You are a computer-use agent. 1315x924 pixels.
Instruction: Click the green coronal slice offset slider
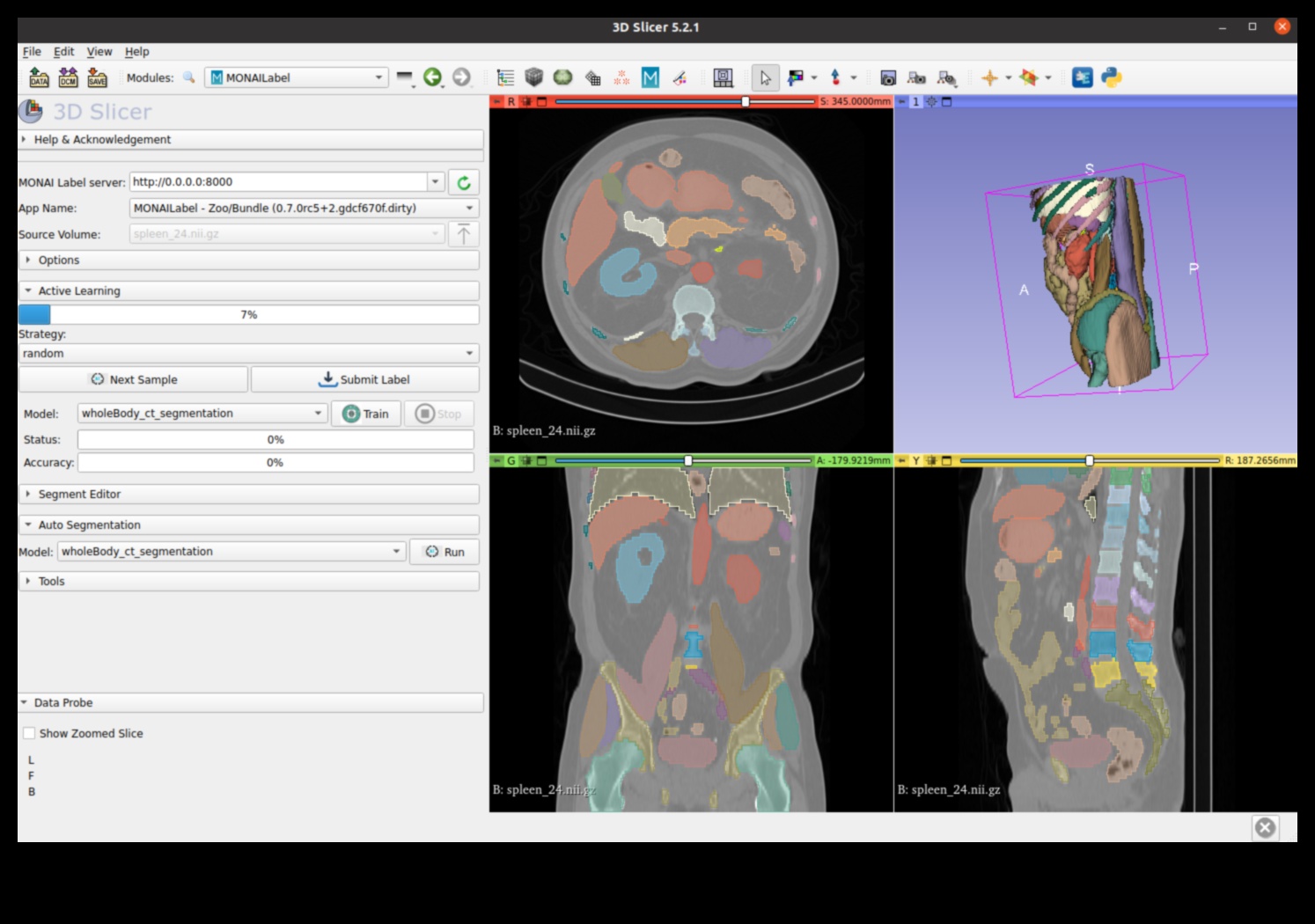[x=688, y=460]
